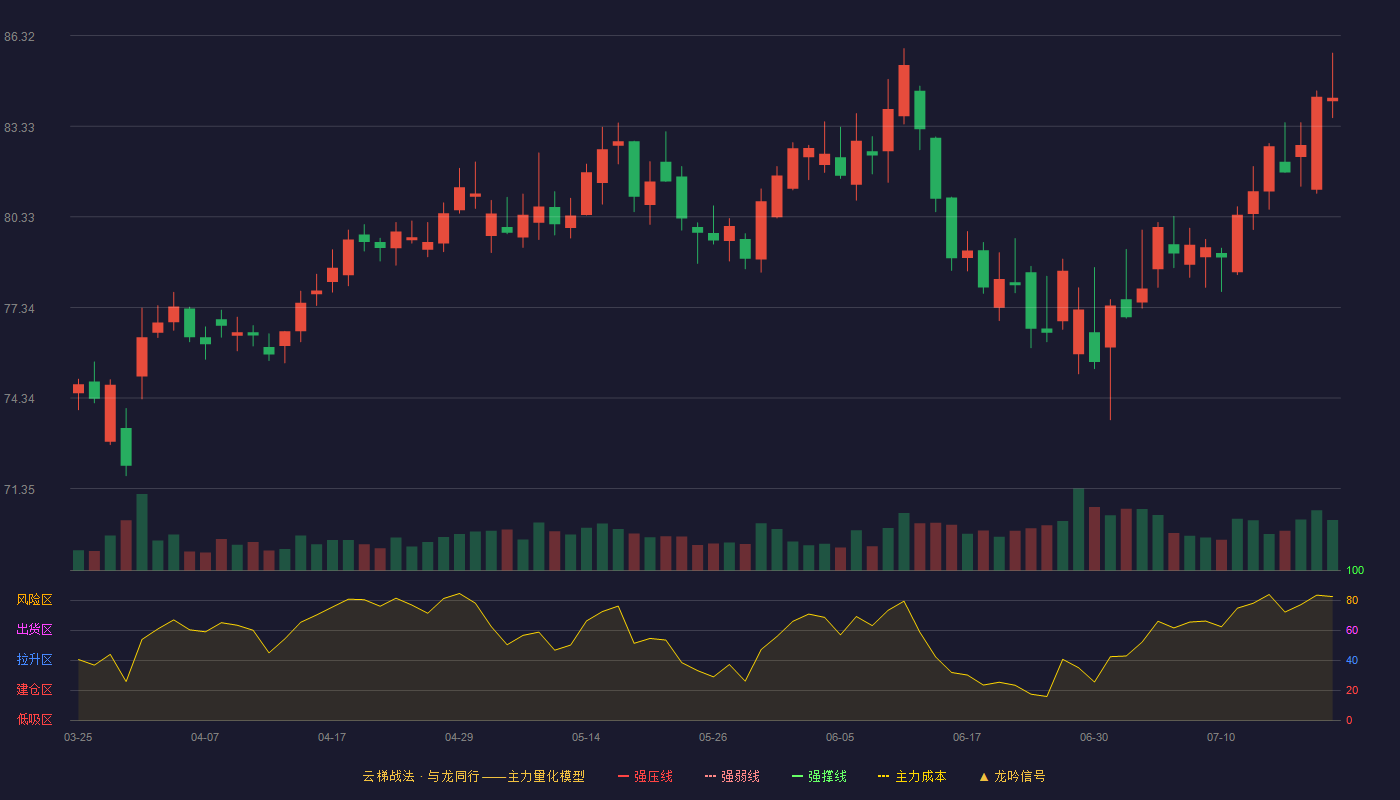Toggle the 龙吟信号 legend entry
This screenshot has height=800, width=1400.
pos(1012,776)
